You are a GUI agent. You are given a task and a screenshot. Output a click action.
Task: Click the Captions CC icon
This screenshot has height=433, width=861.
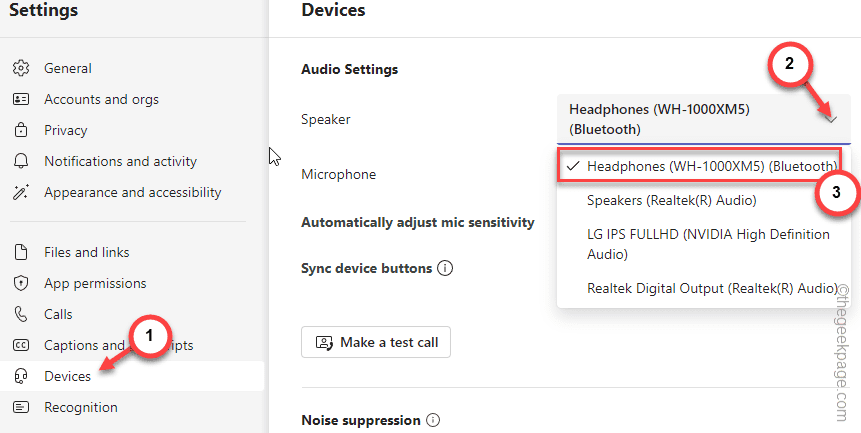coord(21,345)
